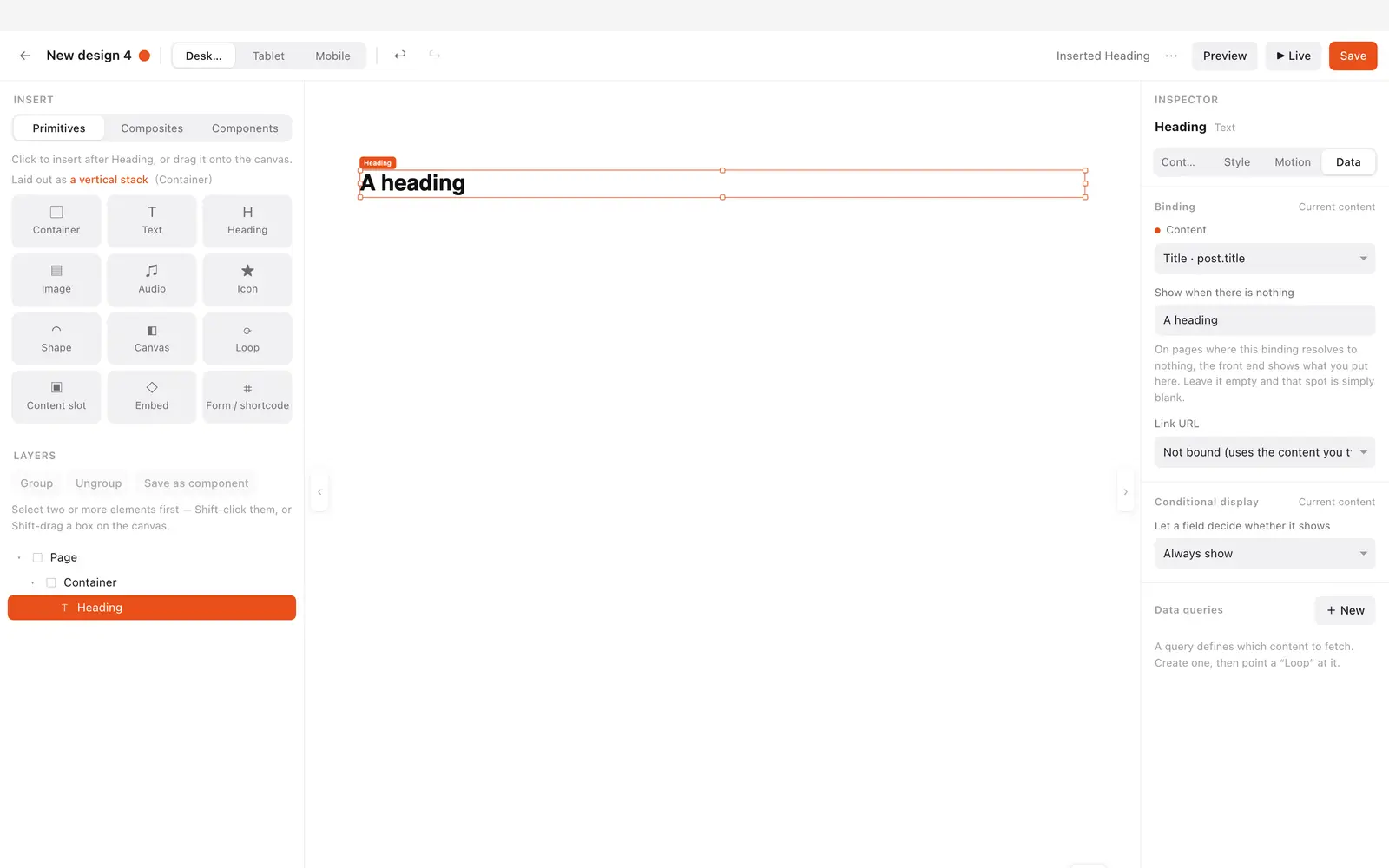This screenshot has width=1389, height=868.
Task: Insert a Container primitive
Action: coord(56,221)
